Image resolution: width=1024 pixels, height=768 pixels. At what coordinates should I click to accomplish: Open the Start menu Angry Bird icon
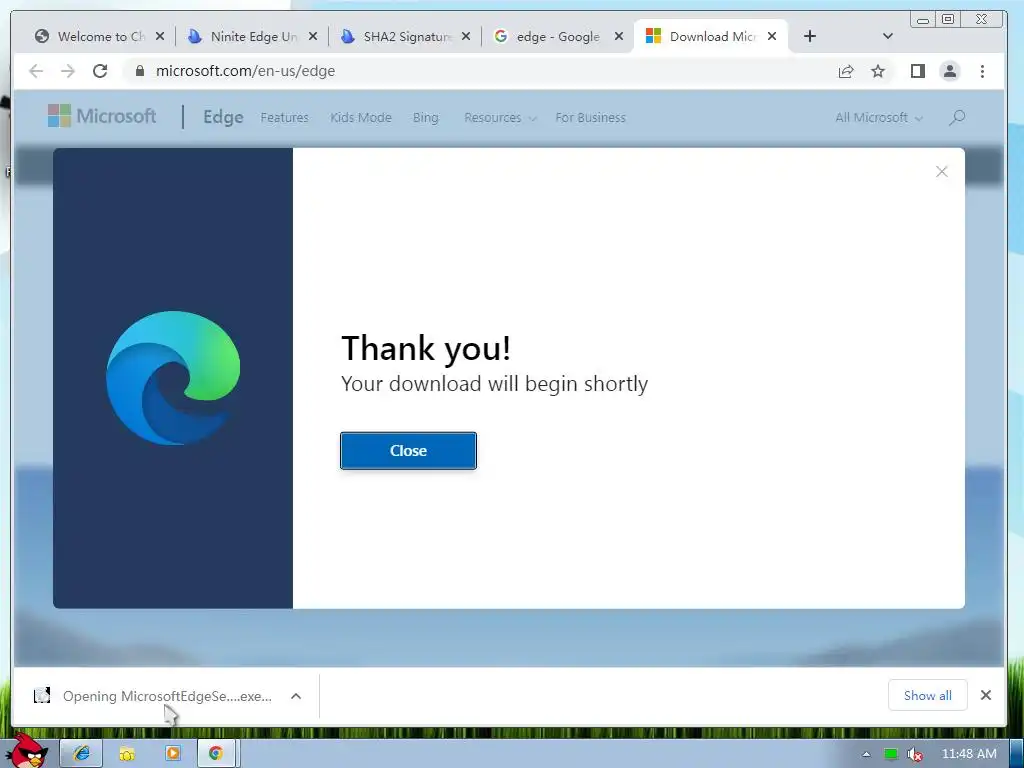29,751
